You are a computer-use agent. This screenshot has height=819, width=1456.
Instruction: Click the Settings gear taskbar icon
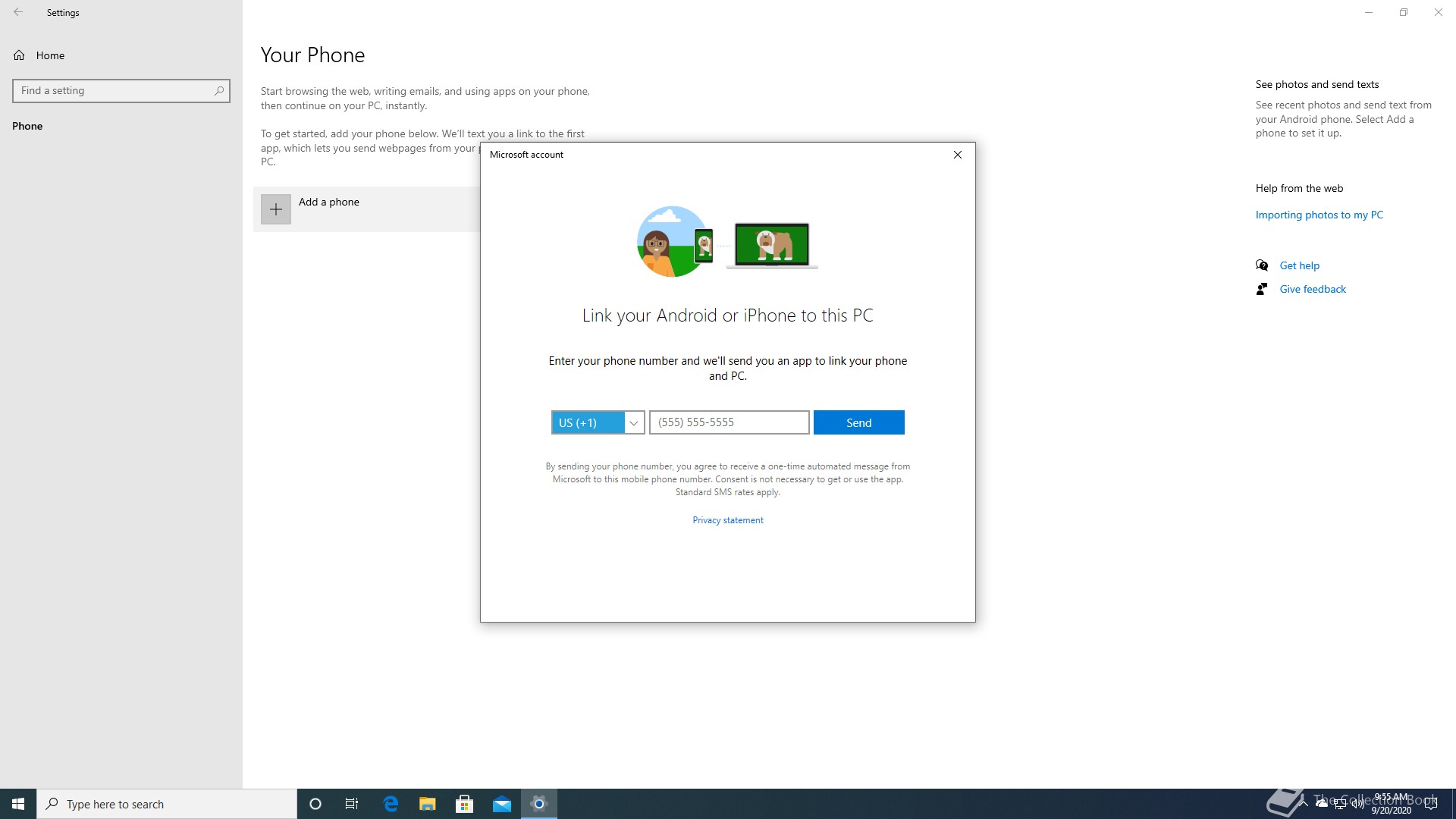point(539,804)
